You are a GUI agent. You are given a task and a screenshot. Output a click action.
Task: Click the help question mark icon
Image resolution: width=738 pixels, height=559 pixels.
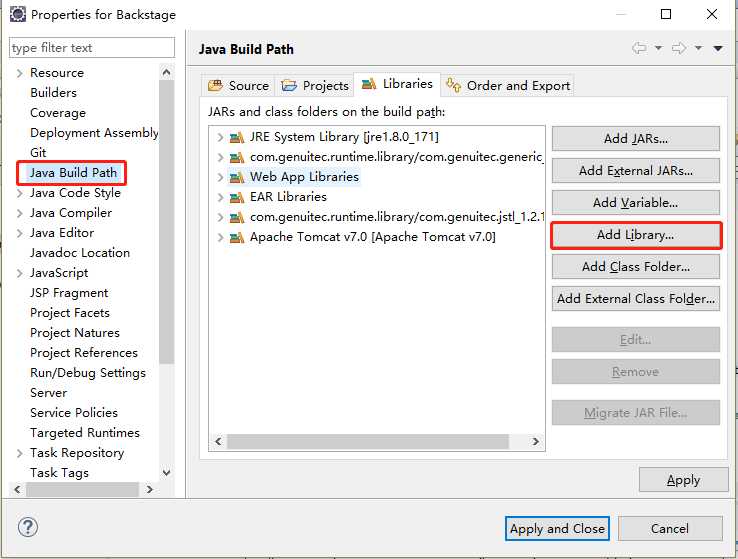tap(28, 528)
